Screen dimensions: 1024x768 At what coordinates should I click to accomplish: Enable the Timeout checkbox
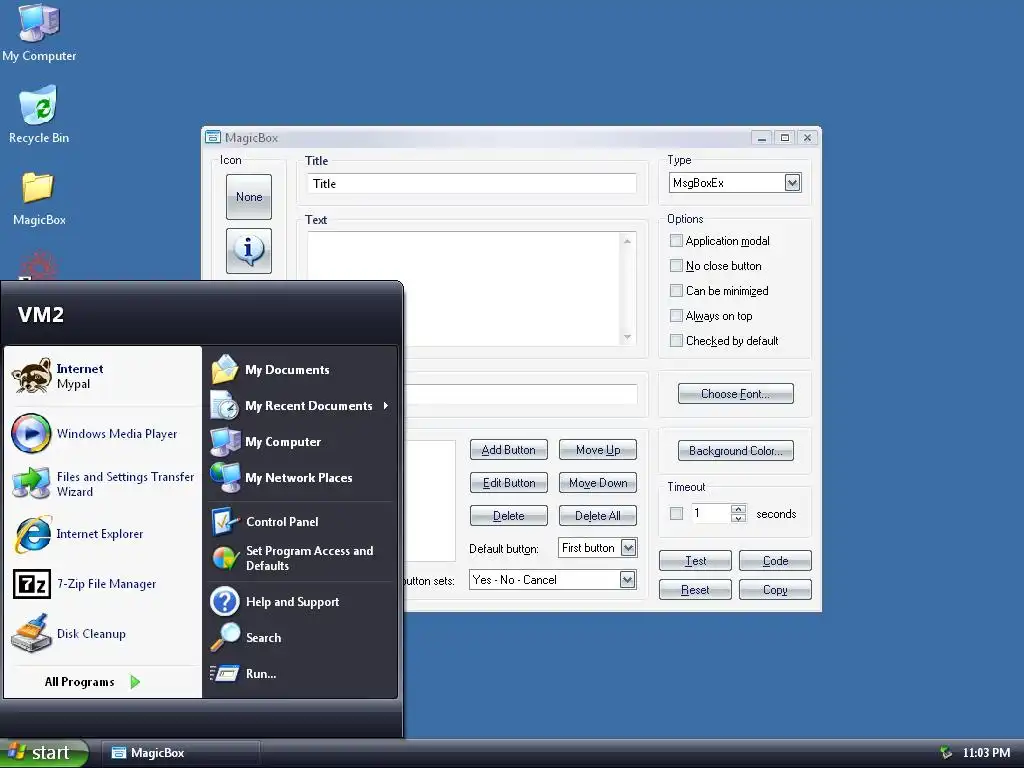coord(676,513)
